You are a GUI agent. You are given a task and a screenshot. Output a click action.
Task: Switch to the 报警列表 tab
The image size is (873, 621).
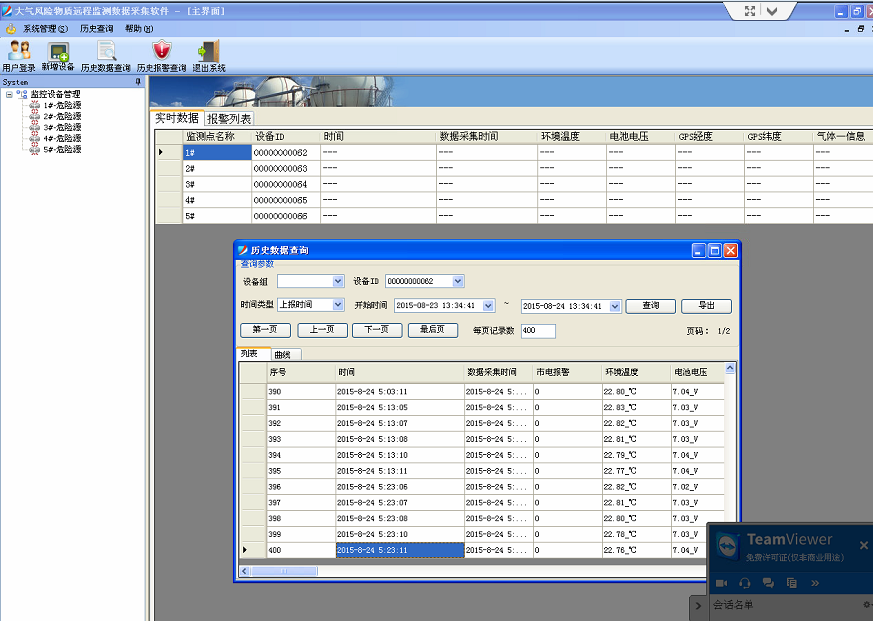point(229,119)
